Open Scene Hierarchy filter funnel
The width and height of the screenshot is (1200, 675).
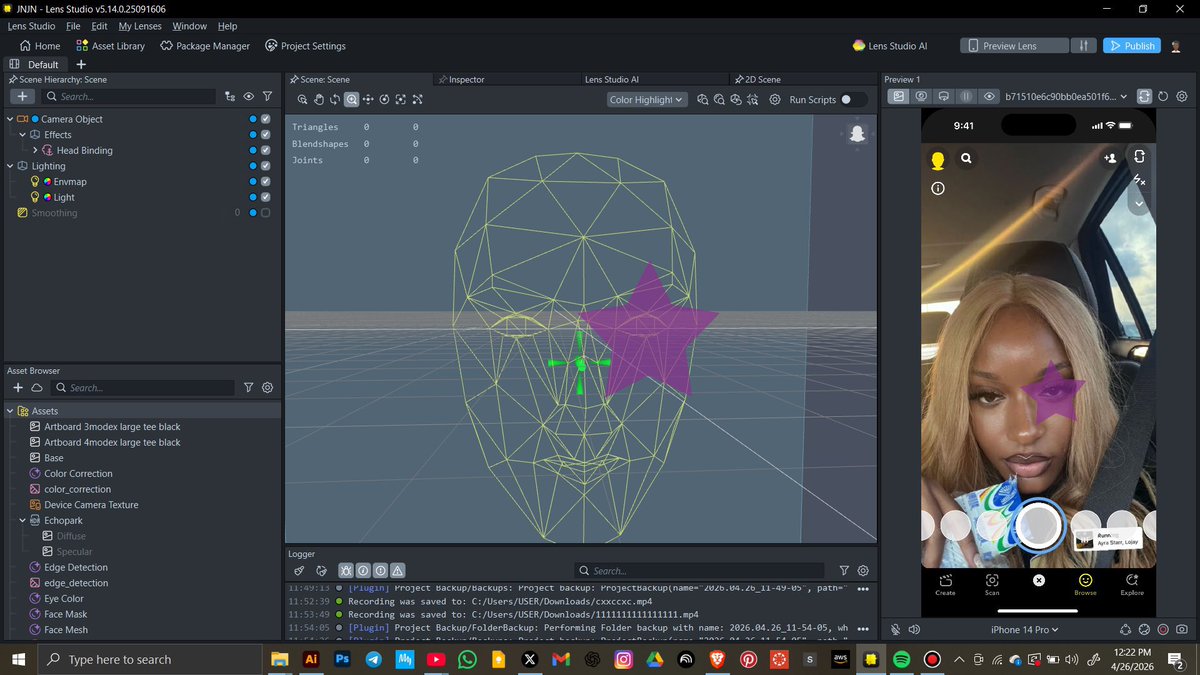click(x=267, y=96)
